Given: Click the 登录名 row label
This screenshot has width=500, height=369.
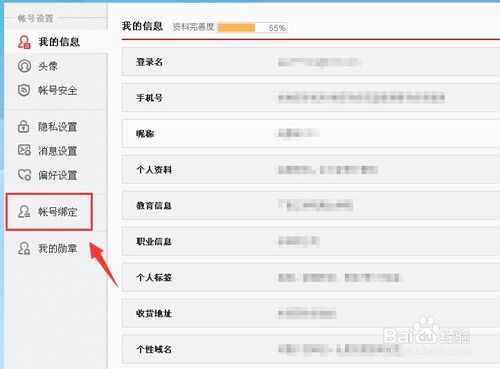Looking at the screenshot, I should 149,62.
